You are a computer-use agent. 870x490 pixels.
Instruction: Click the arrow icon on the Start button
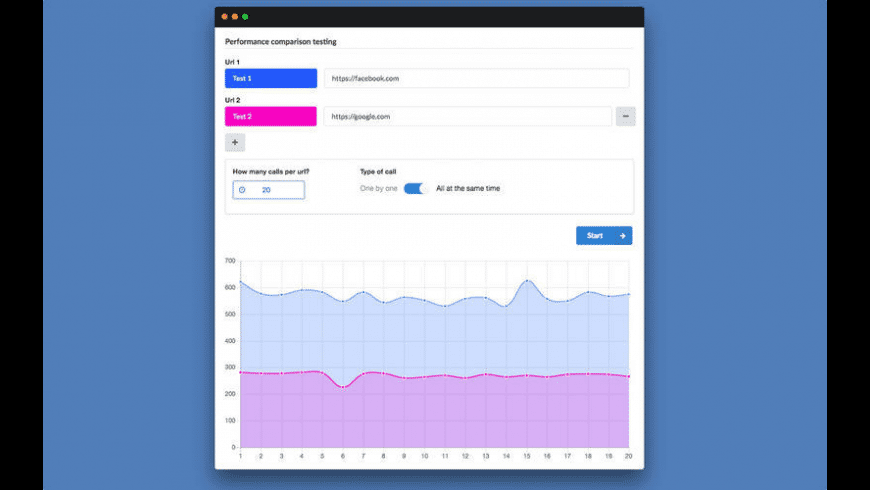coord(623,236)
